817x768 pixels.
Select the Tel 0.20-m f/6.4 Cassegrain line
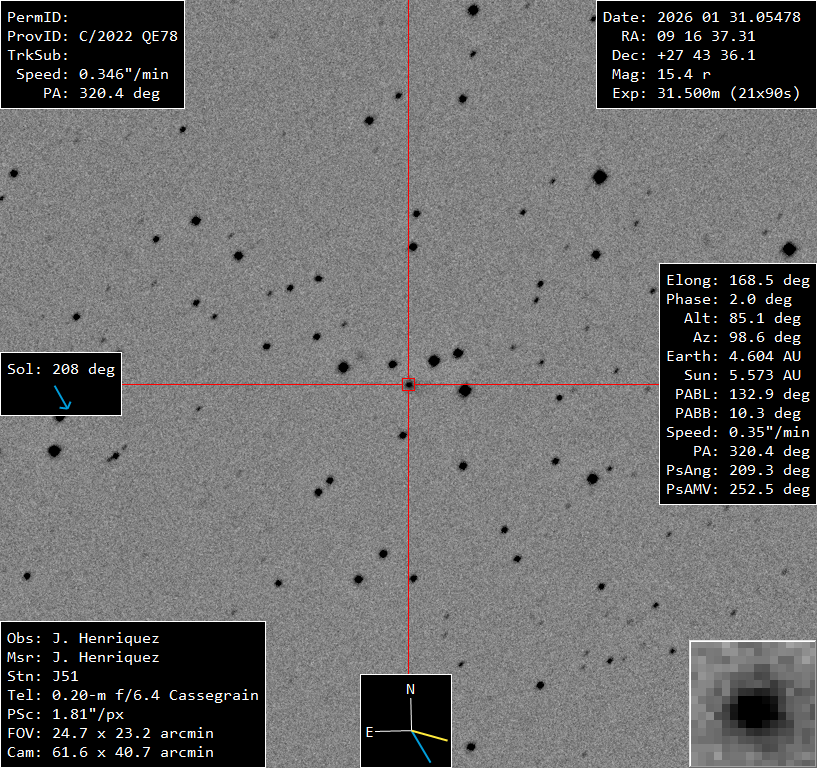[132, 695]
